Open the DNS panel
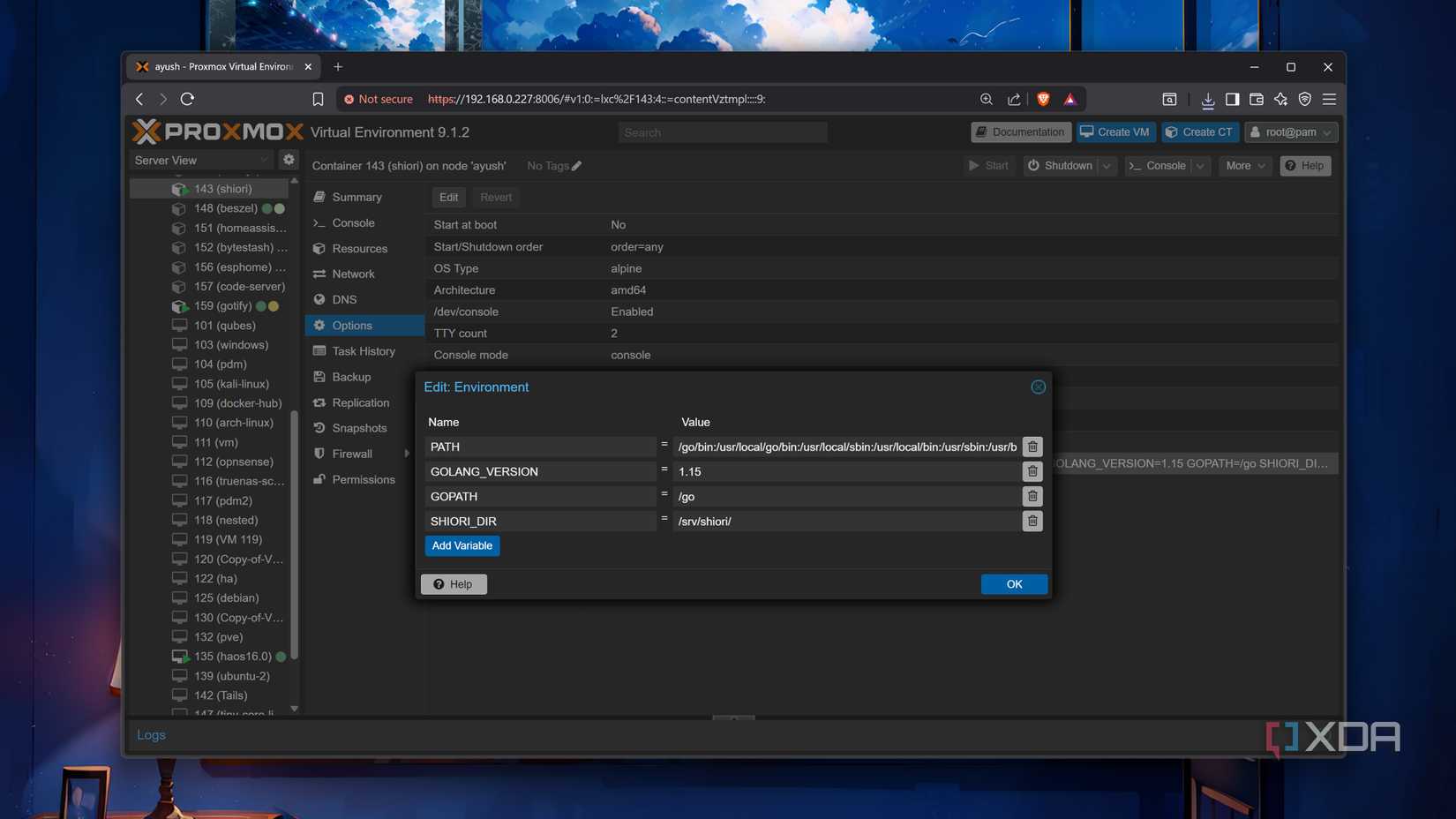The image size is (1456, 819). click(x=343, y=299)
